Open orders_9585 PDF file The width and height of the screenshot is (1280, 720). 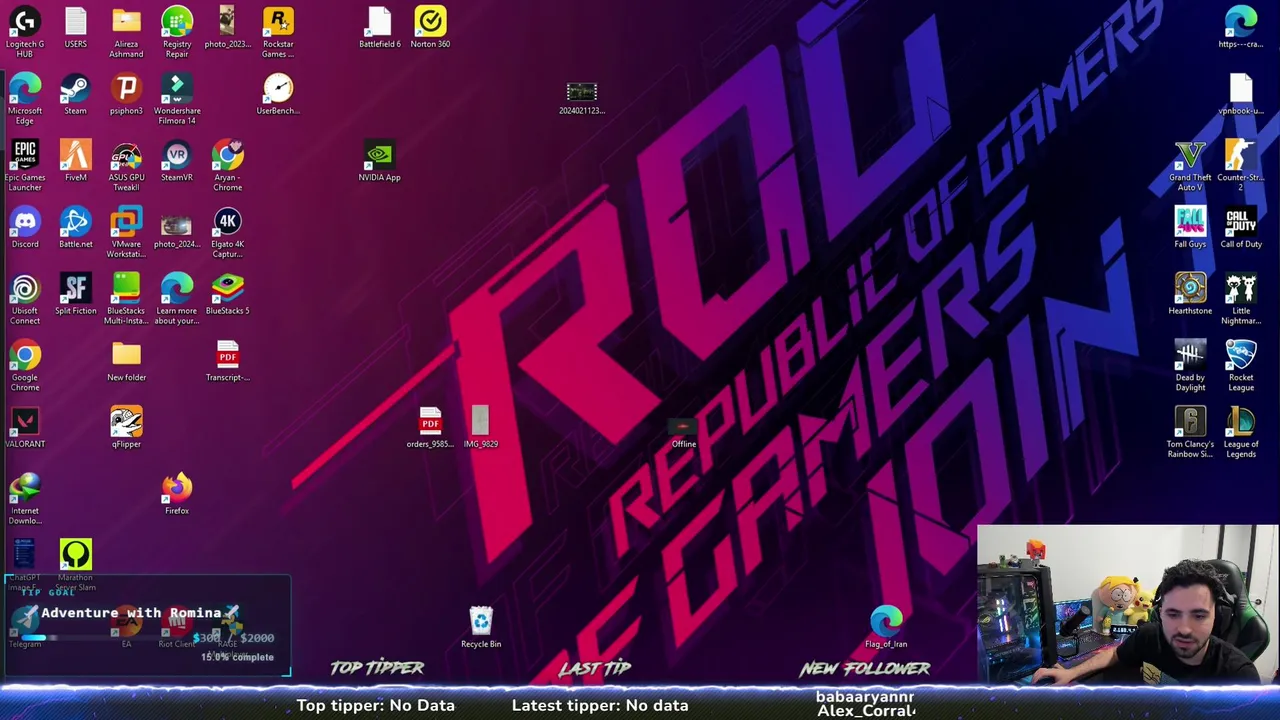point(430,427)
